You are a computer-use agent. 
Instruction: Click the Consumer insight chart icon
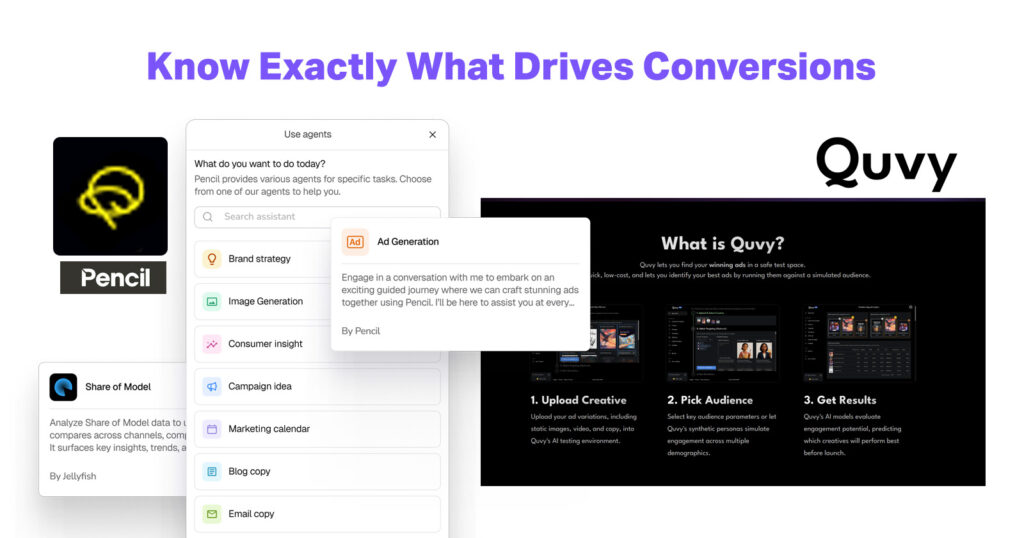click(212, 344)
